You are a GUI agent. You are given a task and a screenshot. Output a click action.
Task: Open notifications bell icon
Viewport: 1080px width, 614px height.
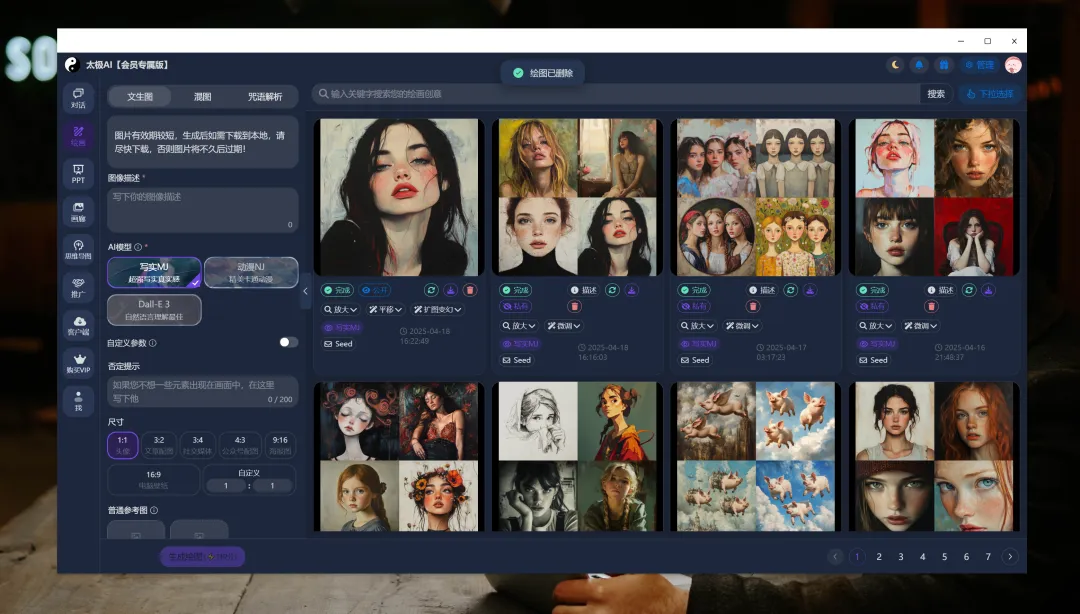(919, 65)
